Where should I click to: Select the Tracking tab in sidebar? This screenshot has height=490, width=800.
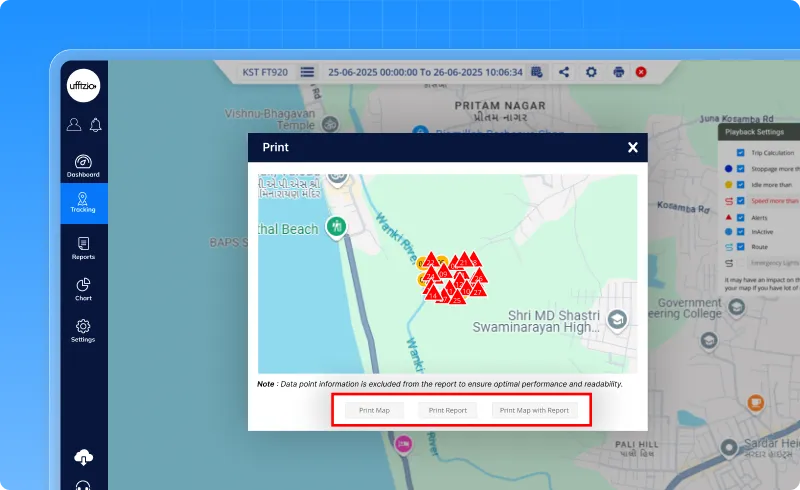[83, 203]
